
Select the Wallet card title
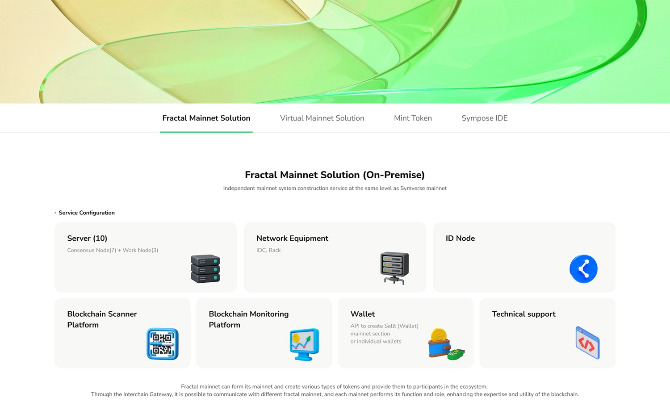(x=362, y=314)
